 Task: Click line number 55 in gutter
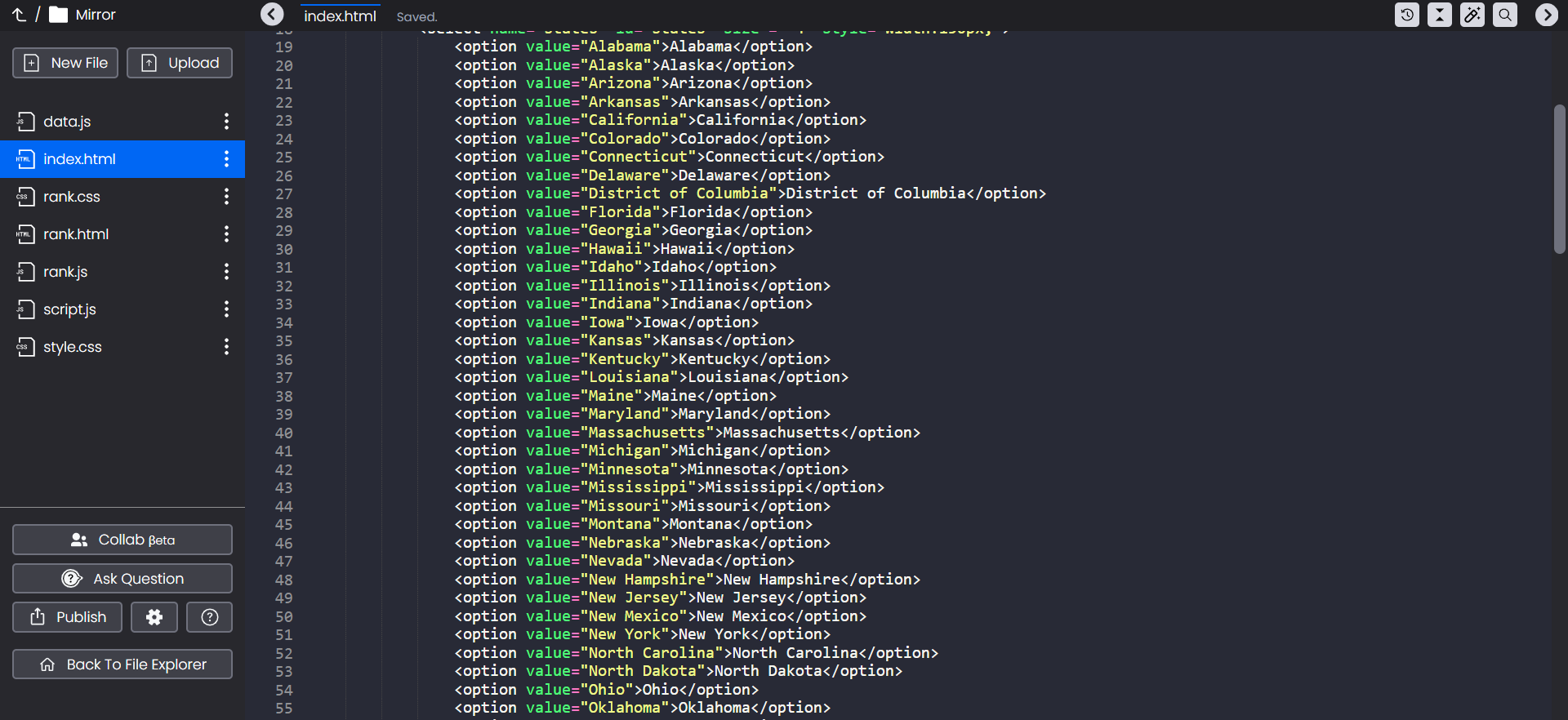click(283, 708)
